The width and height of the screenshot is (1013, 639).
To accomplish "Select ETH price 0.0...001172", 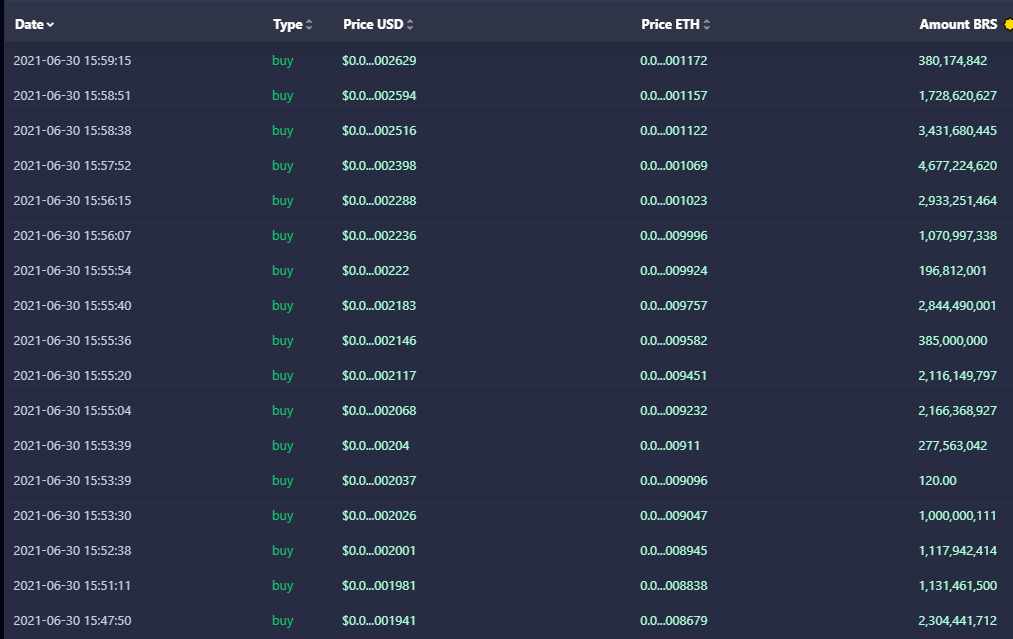I will pos(674,61).
